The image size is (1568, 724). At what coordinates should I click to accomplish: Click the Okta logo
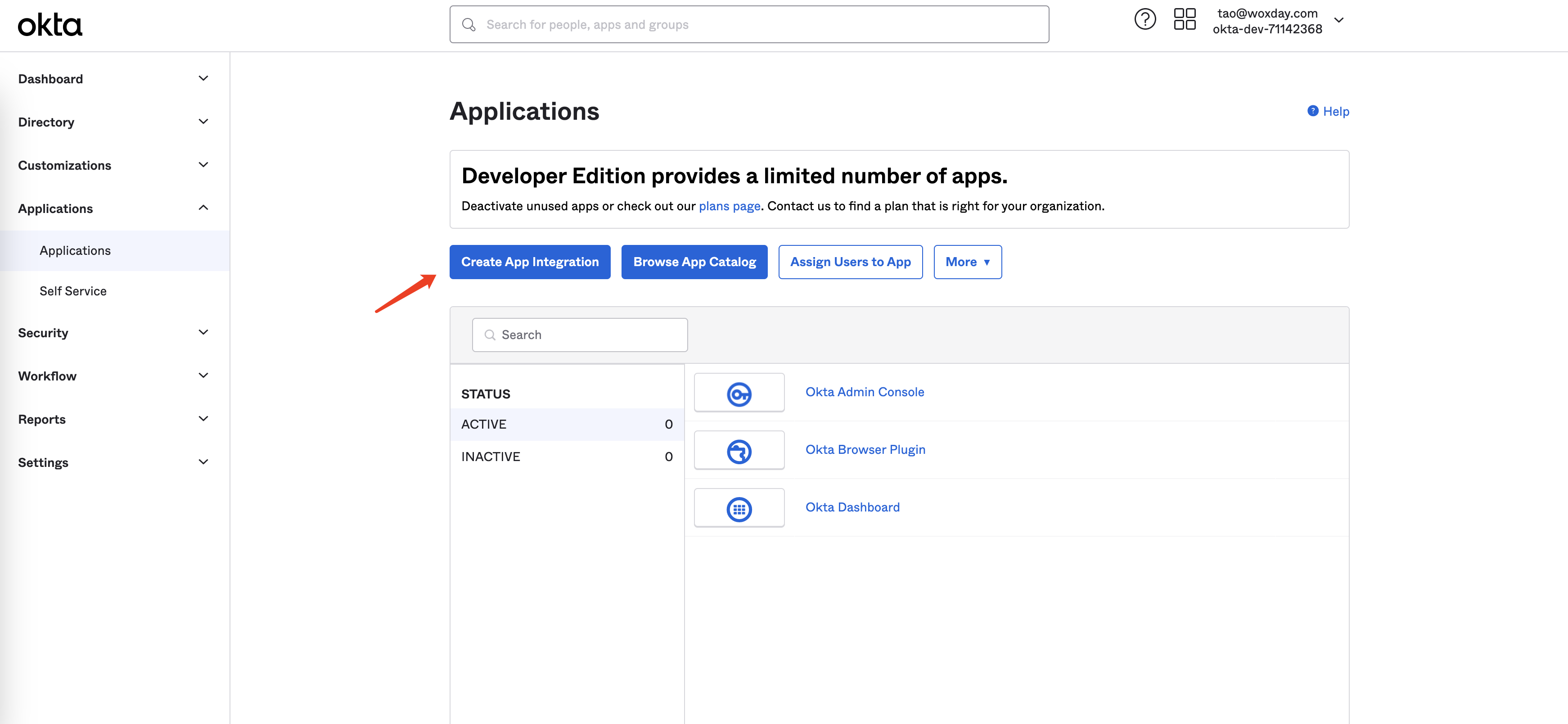[50, 25]
